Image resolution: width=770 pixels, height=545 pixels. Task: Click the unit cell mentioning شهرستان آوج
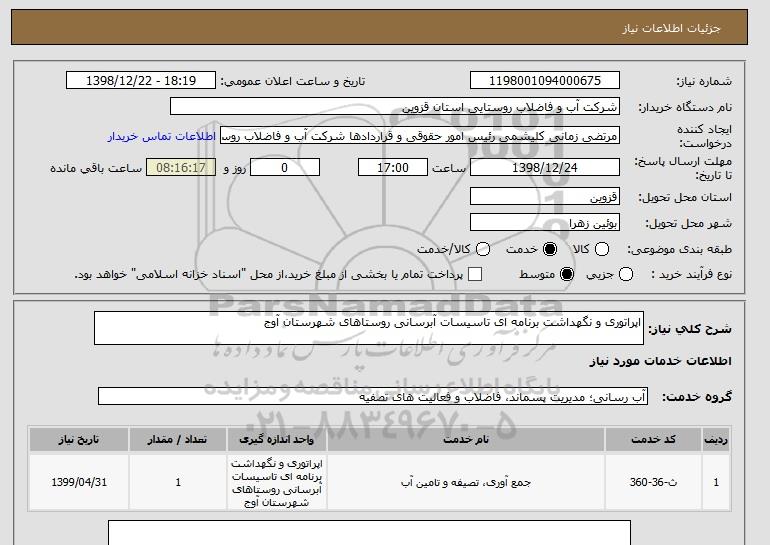click(276, 482)
